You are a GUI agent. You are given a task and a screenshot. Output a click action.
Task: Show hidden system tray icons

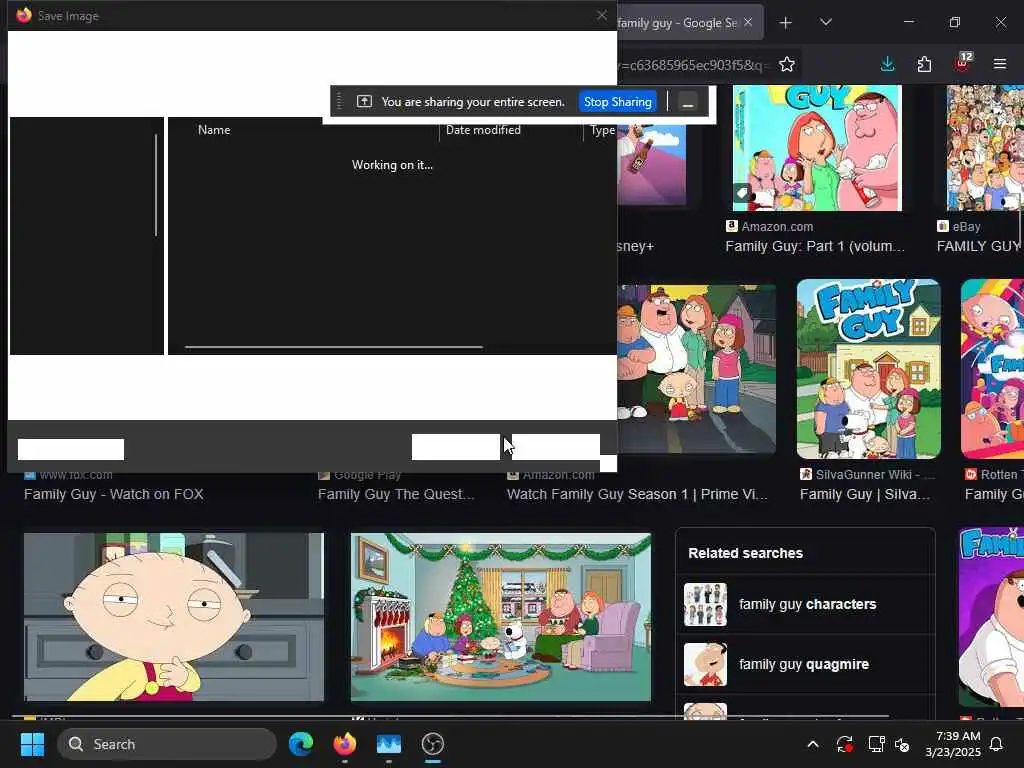pos(813,744)
